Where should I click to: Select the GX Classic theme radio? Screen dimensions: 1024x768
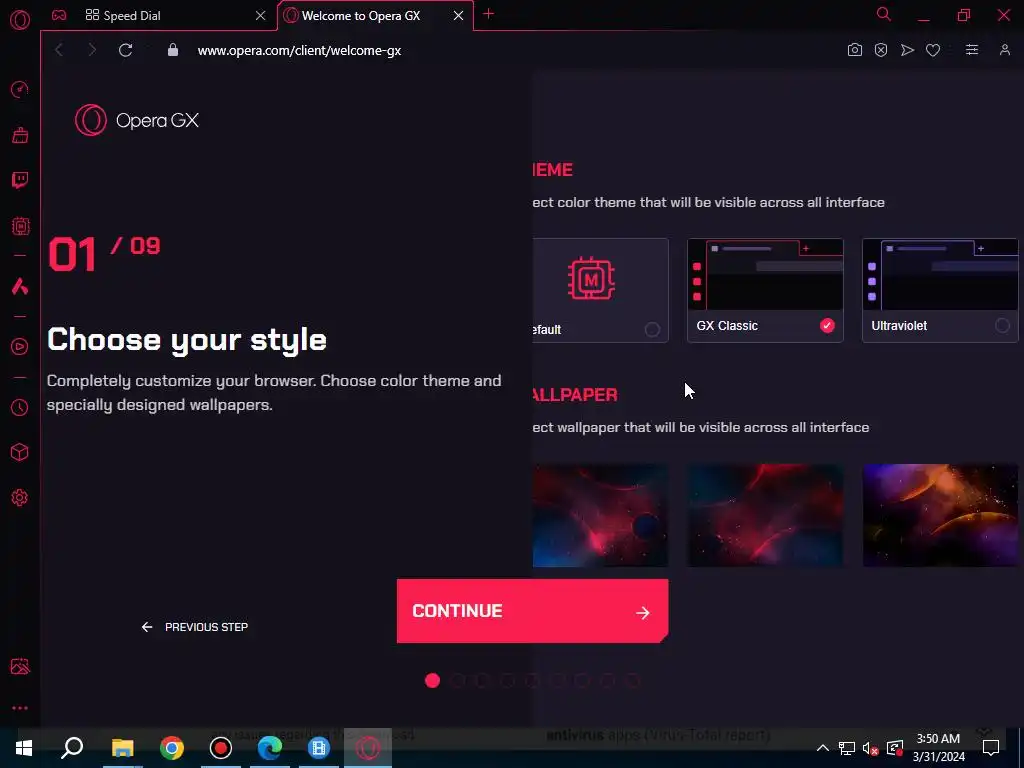pyautogui.click(x=827, y=325)
